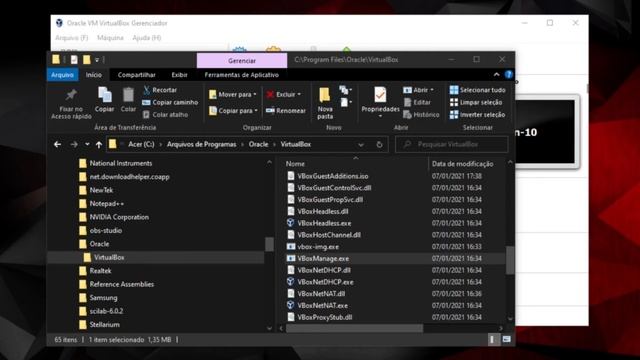
Task: Open Ajuda (H) menu in VirtualBox Gerenciador
Action: (x=147, y=38)
